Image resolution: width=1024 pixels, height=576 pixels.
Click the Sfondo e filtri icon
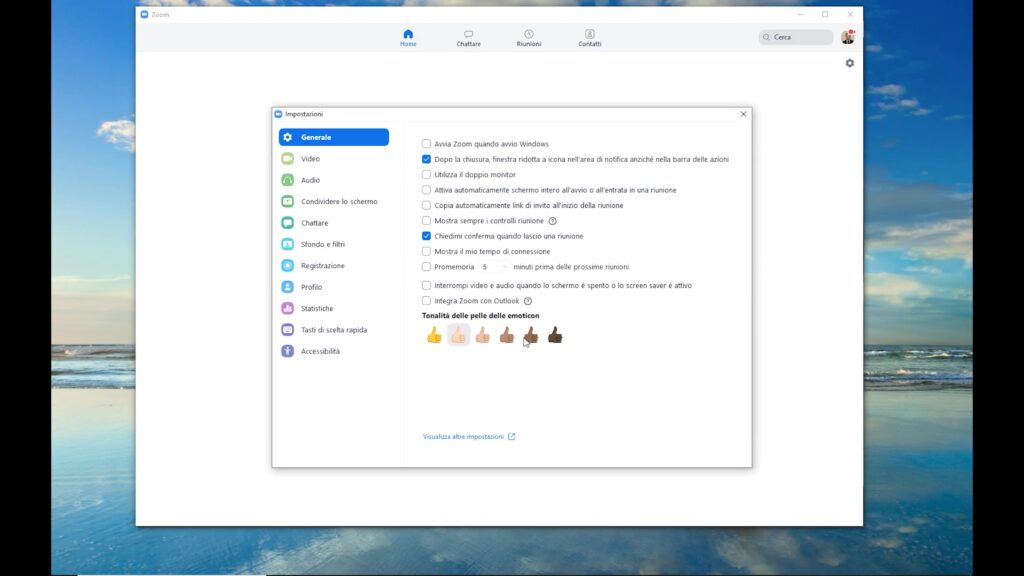coord(288,244)
